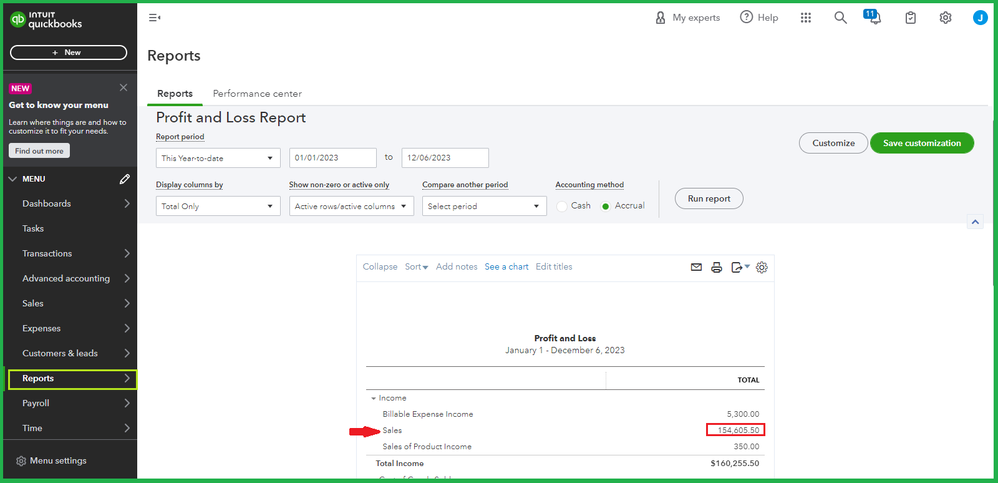This screenshot has height=483, width=998.
Task: Click the pencil icon to edit menu
Action: click(125, 179)
